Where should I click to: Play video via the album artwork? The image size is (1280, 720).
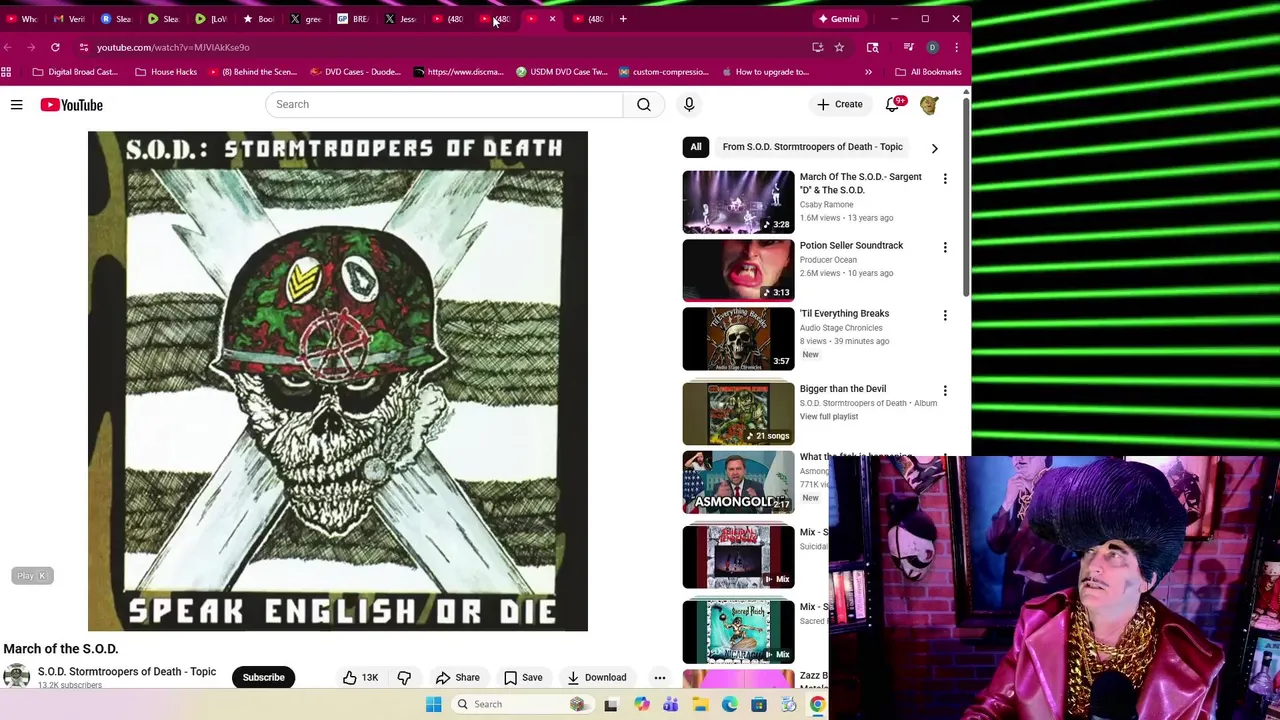(x=338, y=381)
